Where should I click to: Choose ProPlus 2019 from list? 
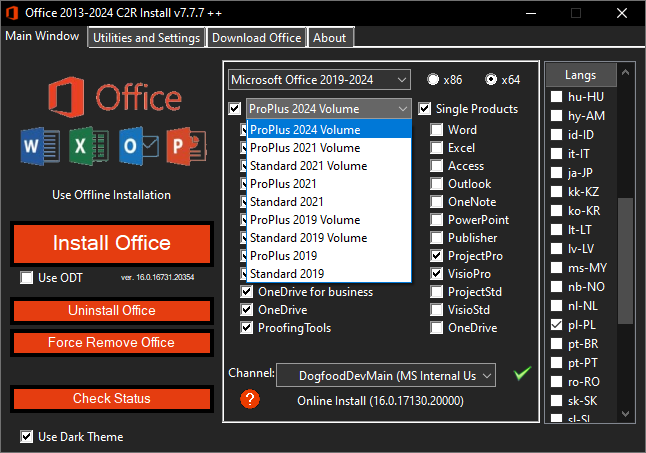[x=329, y=256]
